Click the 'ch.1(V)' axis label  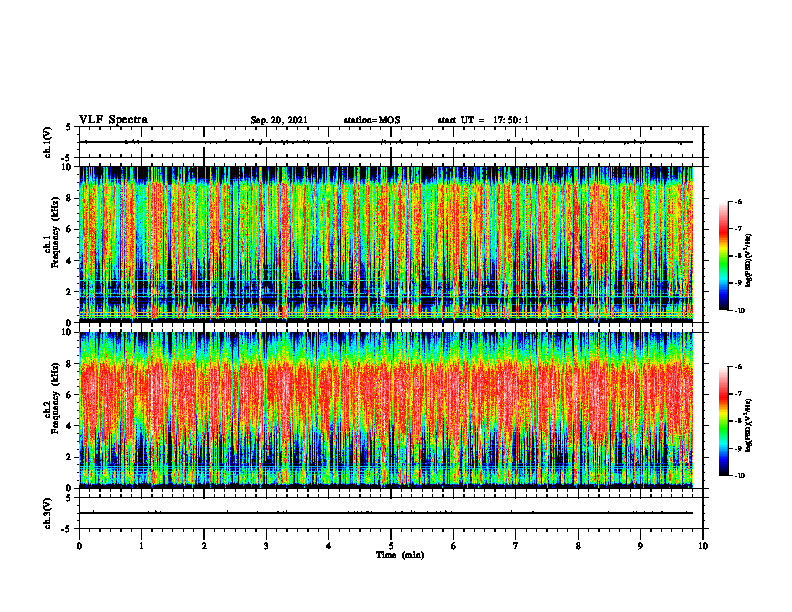coord(48,142)
